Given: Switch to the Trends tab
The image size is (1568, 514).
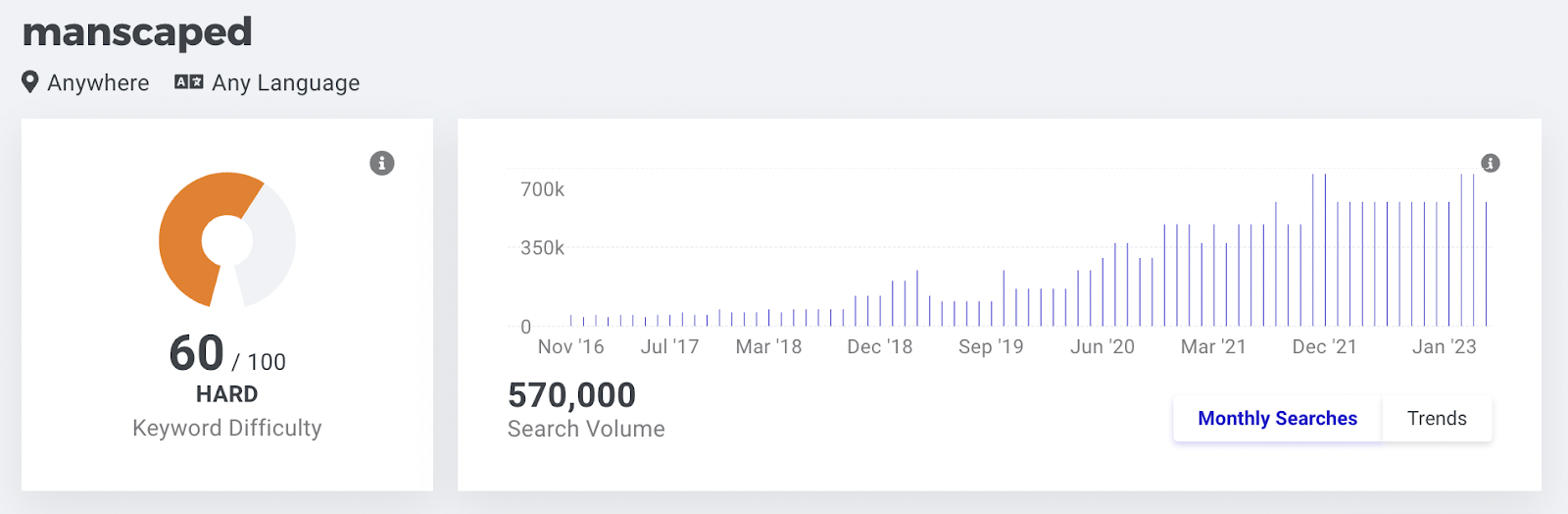Looking at the screenshot, I should 1437,419.
